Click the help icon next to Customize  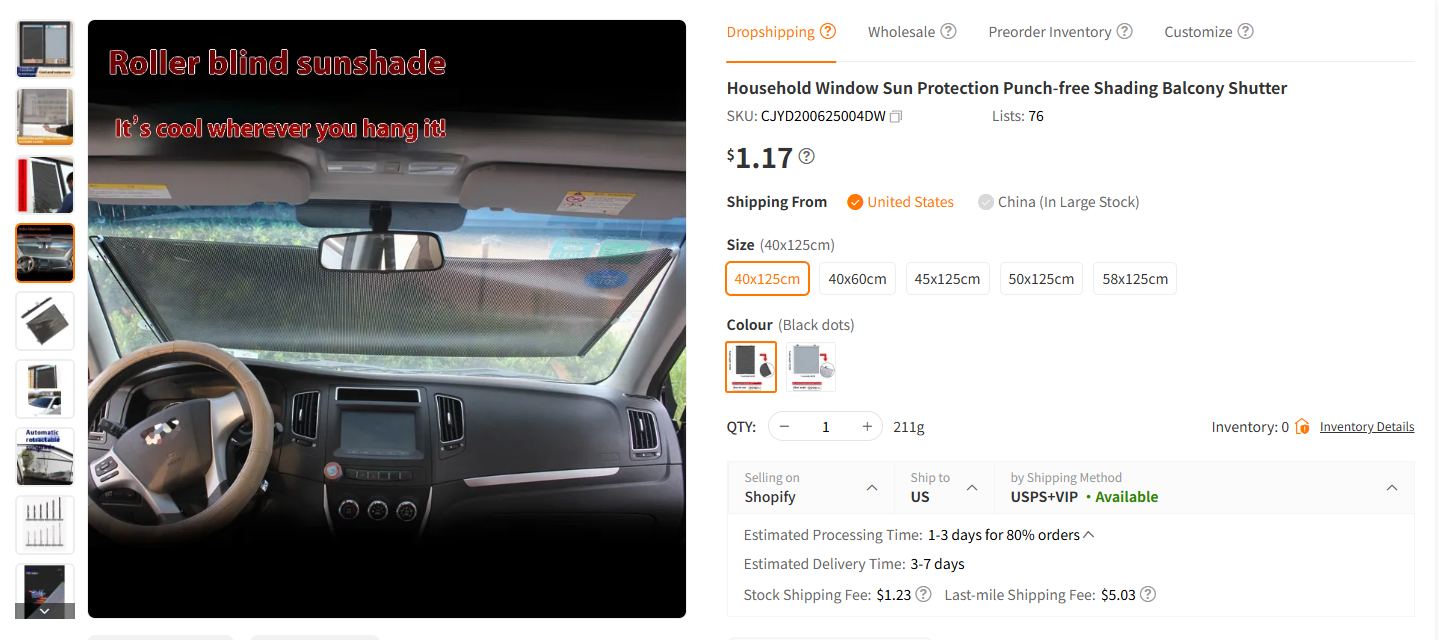[x=1245, y=31]
